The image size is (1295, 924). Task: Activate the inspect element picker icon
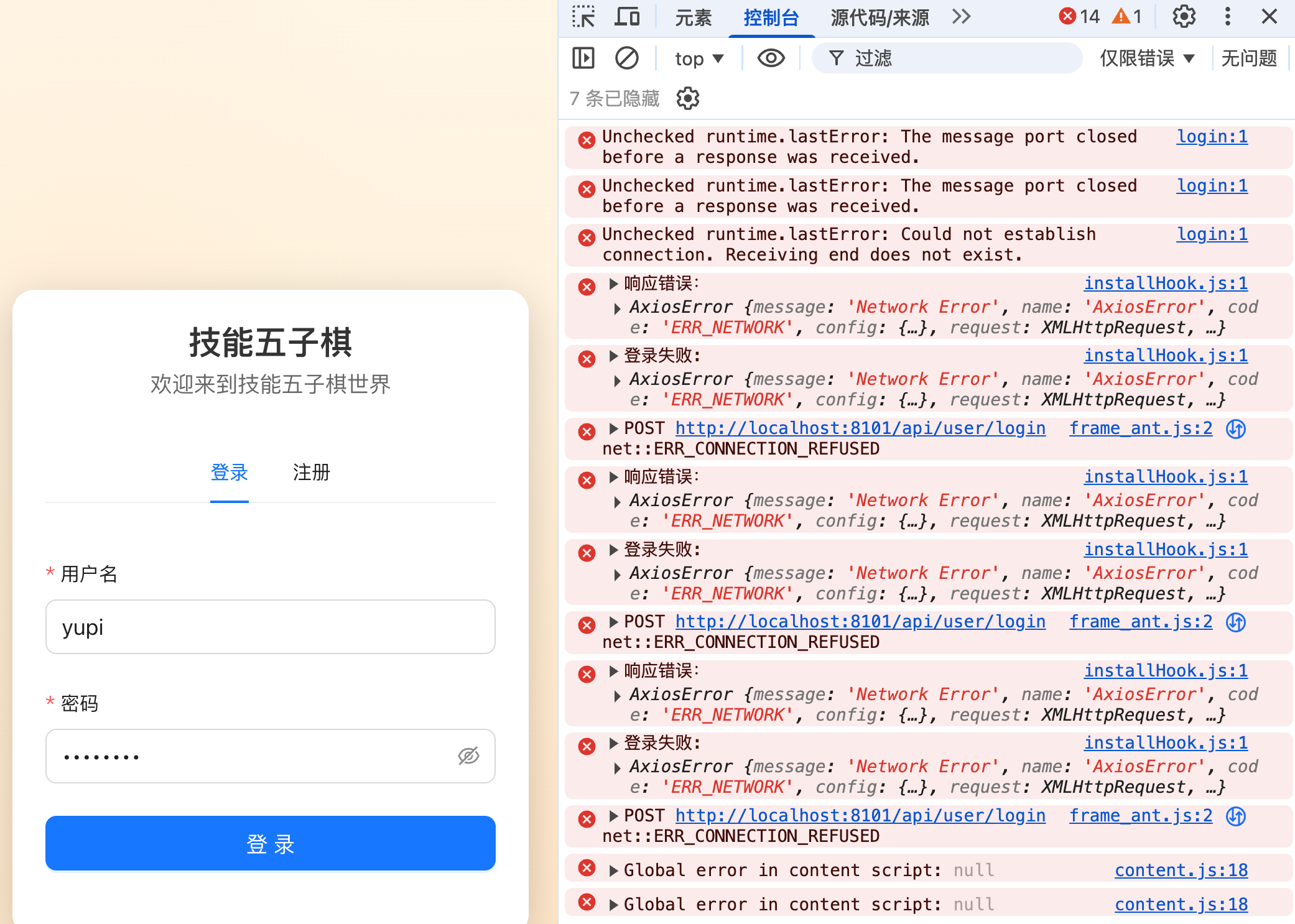pyautogui.click(x=583, y=17)
